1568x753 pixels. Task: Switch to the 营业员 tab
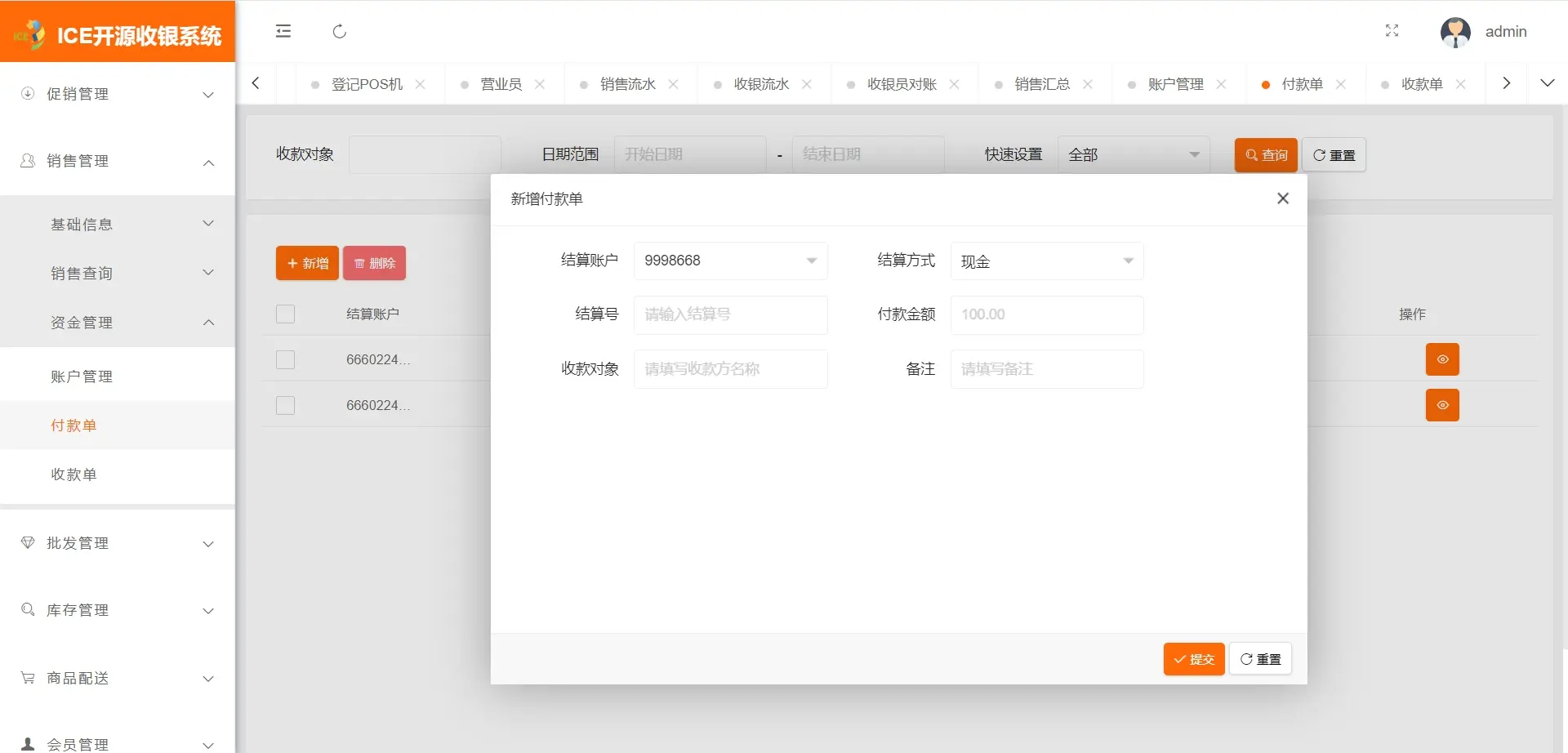(x=501, y=84)
